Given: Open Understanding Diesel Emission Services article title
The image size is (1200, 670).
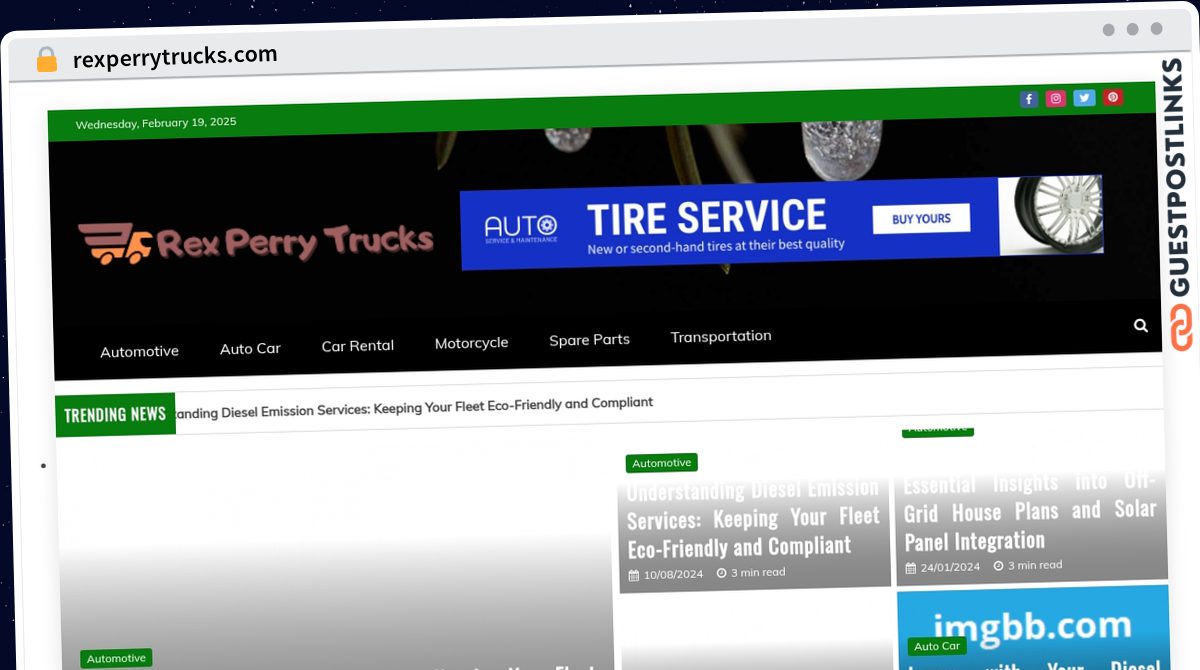Looking at the screenshot, I should pos(753,518).
